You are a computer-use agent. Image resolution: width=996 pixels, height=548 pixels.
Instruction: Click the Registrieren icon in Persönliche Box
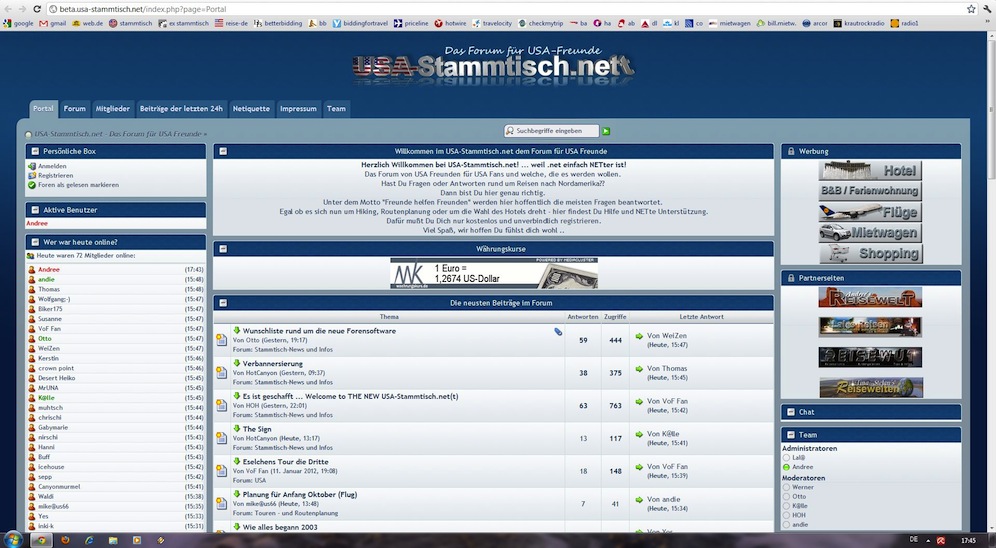32,175
